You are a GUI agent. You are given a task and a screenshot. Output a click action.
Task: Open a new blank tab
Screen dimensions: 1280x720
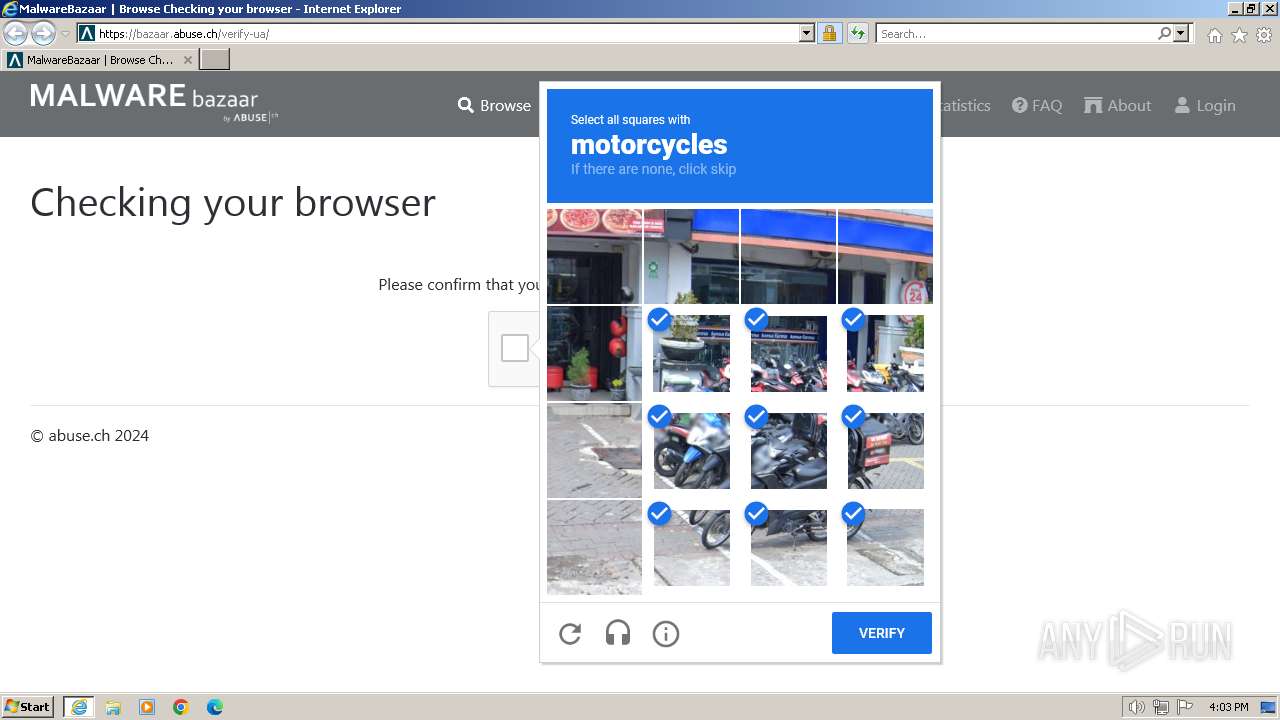coord(215,60)
